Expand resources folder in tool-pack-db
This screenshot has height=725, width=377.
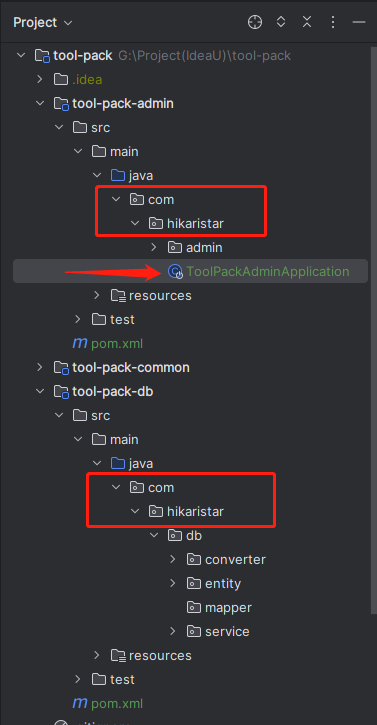pyautogui.click(x=97, y=655)
